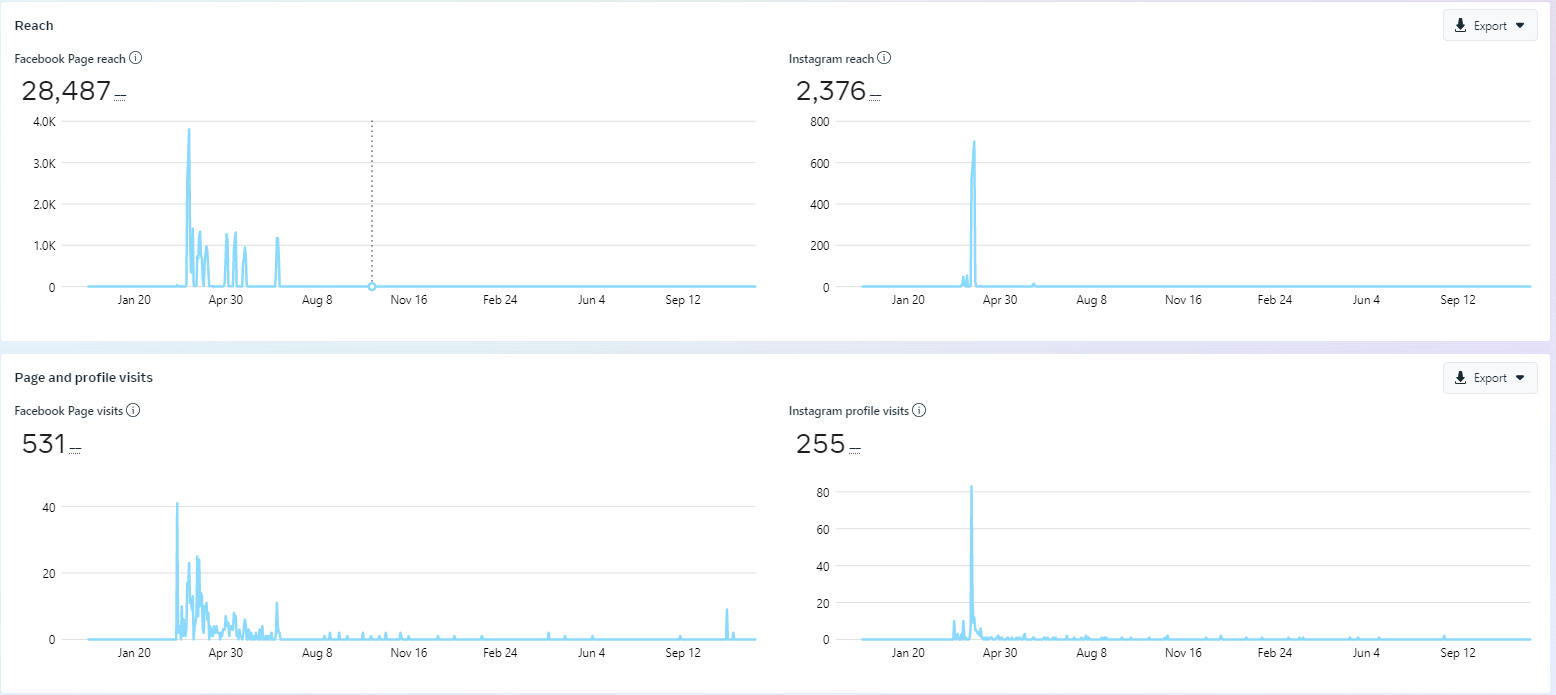Click the first peak in Facebook Page visits chart
Viewport: 1556px width, 695px height.
177,505
